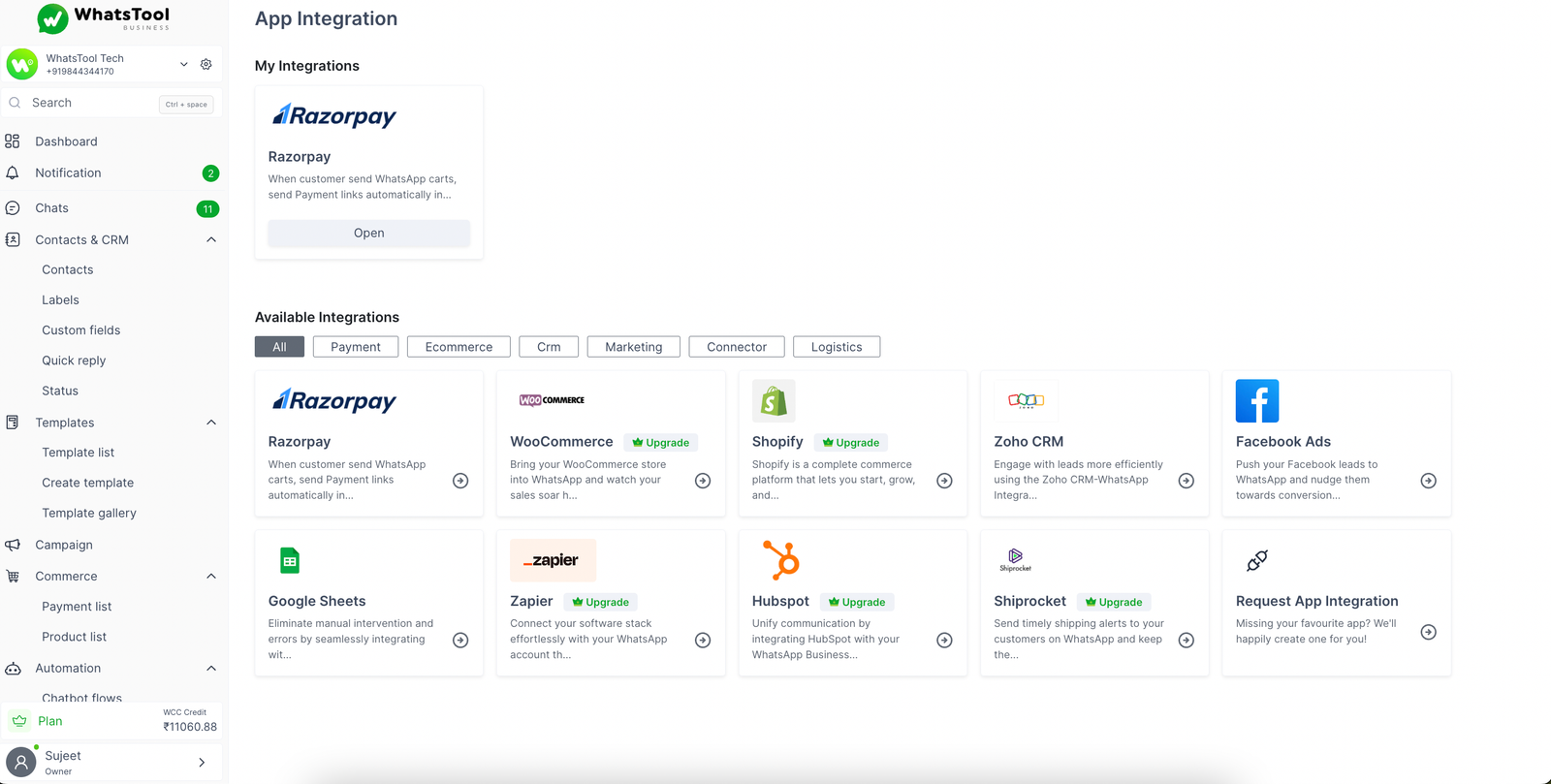
Task: Open the Payment list page
Action: 77,607
